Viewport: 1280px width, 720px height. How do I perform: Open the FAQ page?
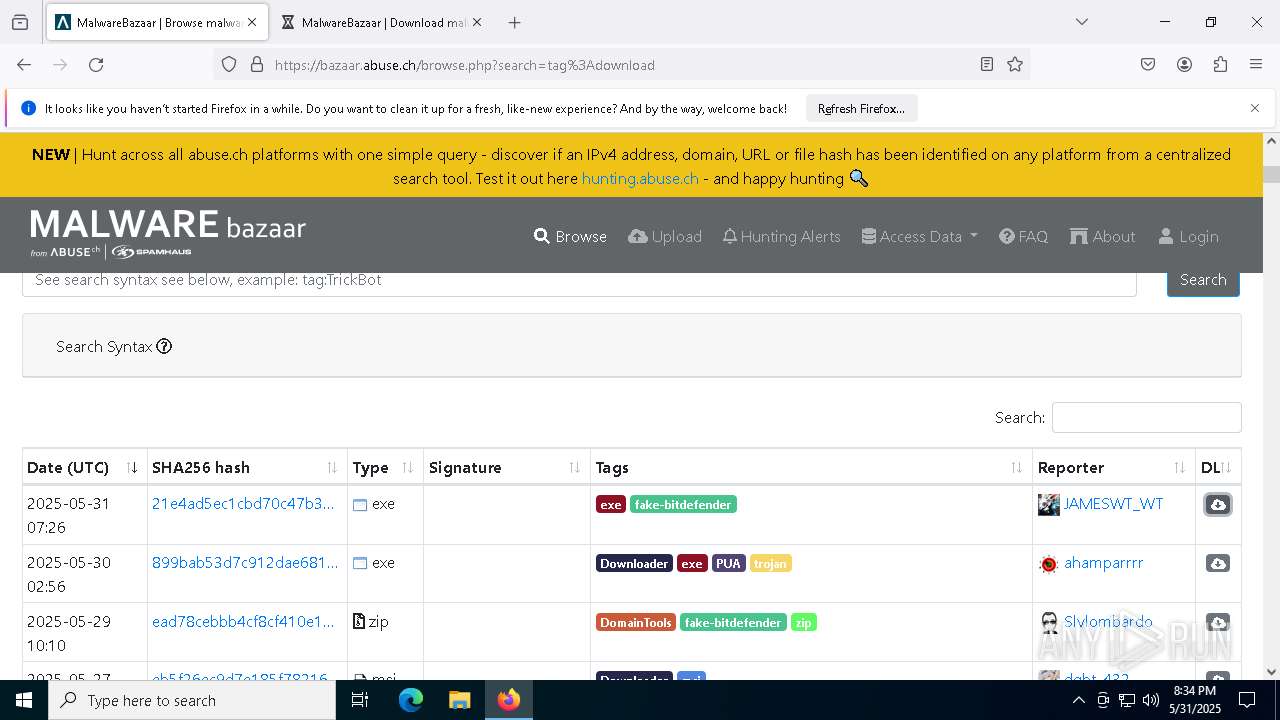[1023, 236]
